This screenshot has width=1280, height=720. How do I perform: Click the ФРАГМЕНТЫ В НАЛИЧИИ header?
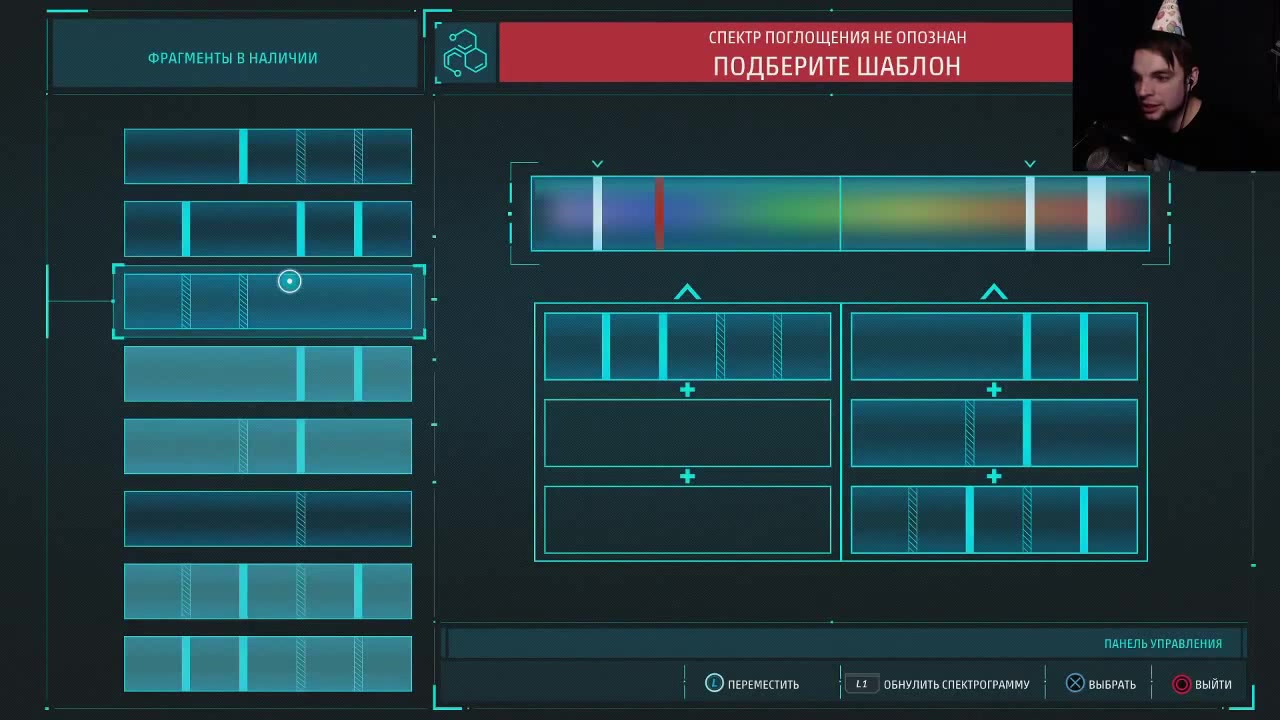coord(233,58)
